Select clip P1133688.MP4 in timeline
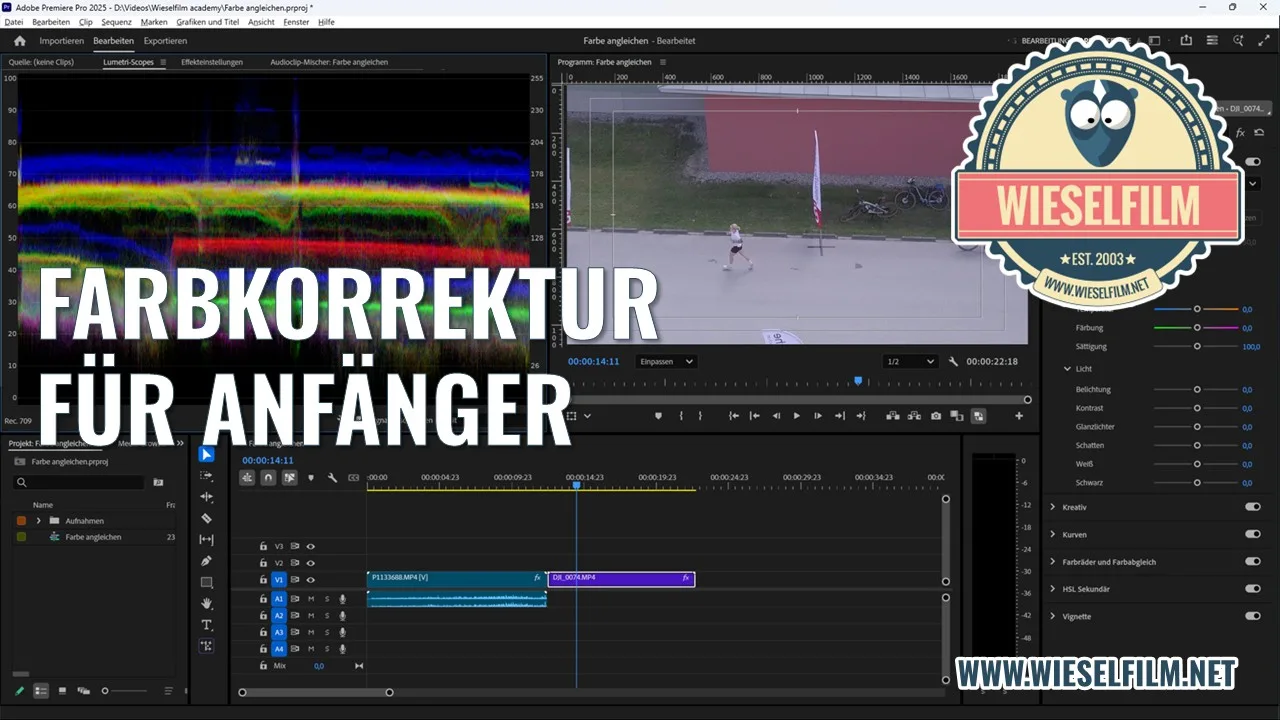 click(x=456, y=578)
